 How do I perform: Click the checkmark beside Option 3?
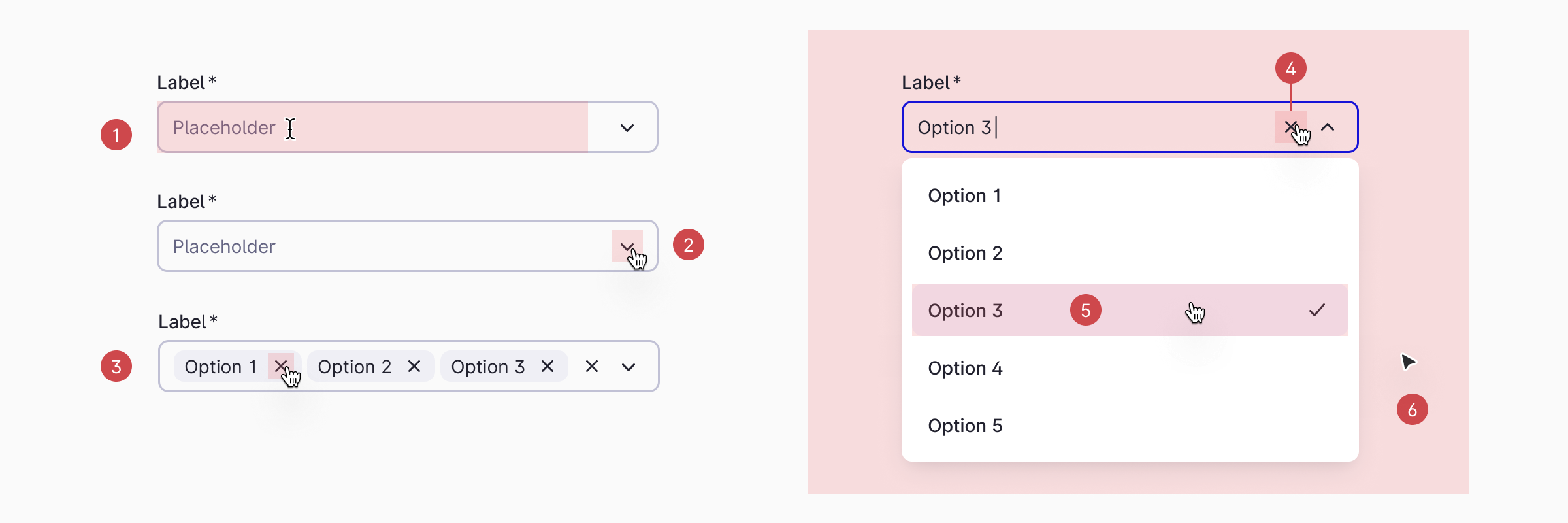point(1318,310)
